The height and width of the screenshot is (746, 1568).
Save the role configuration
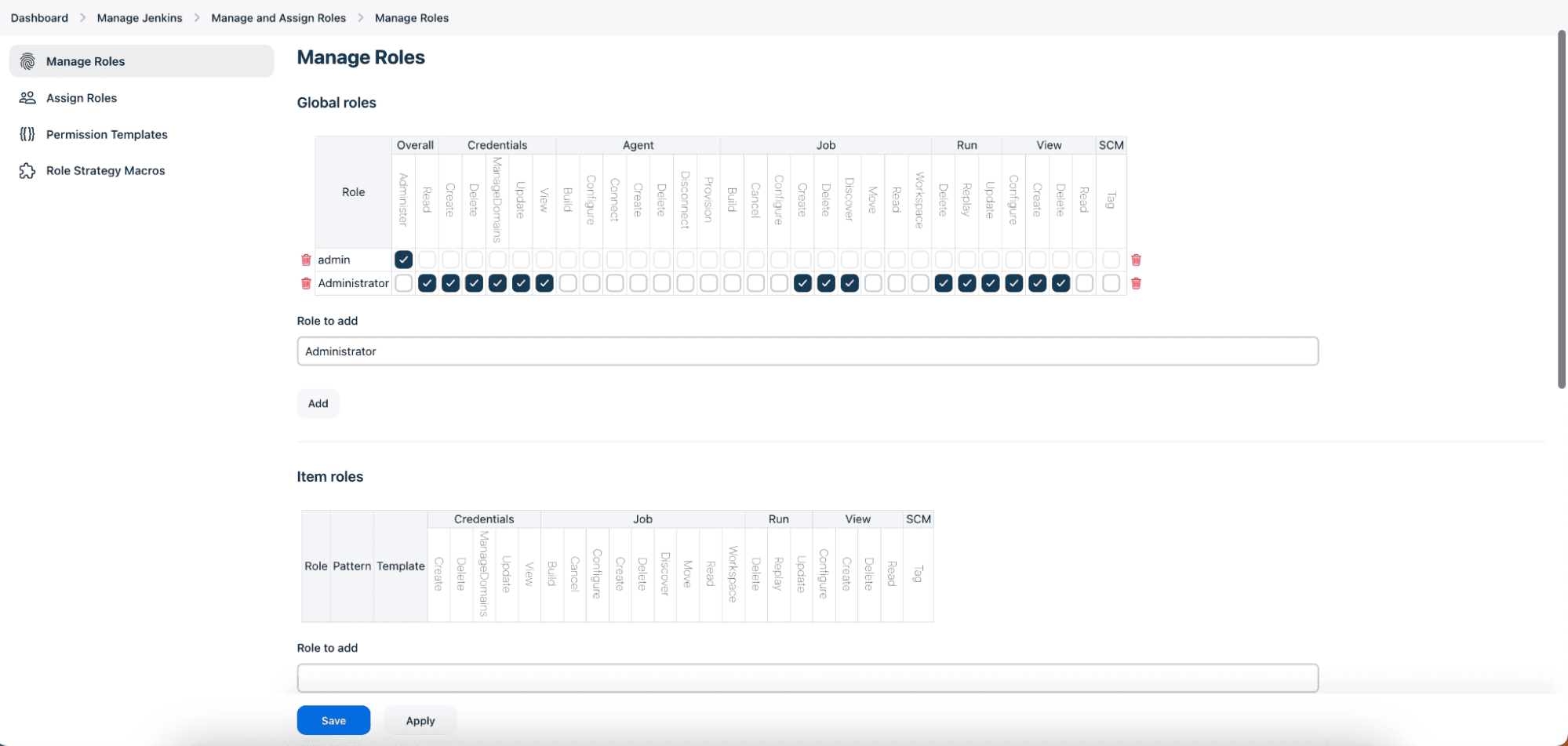coord(333,720)
